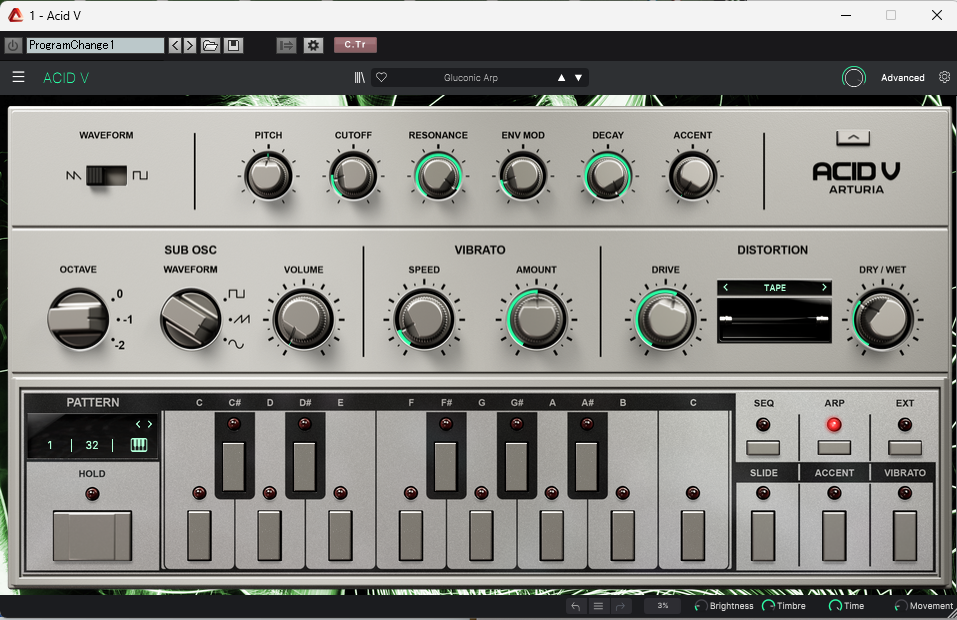Image resolution: width=957 pixels, height=620 pixels.
Task: Click the Decay knob
Action: click(607, 176)
